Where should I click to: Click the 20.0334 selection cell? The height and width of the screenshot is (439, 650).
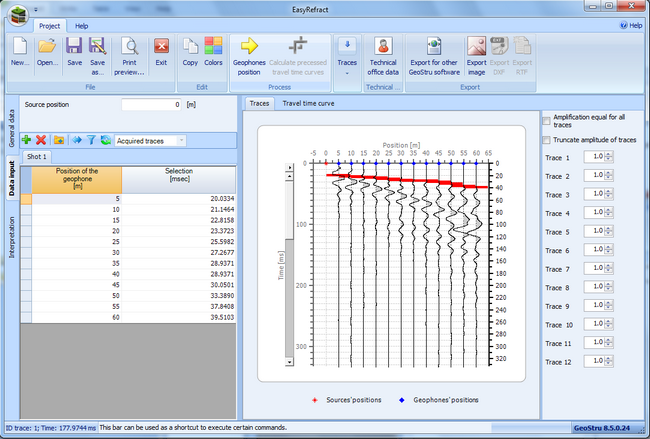point(179,199)
